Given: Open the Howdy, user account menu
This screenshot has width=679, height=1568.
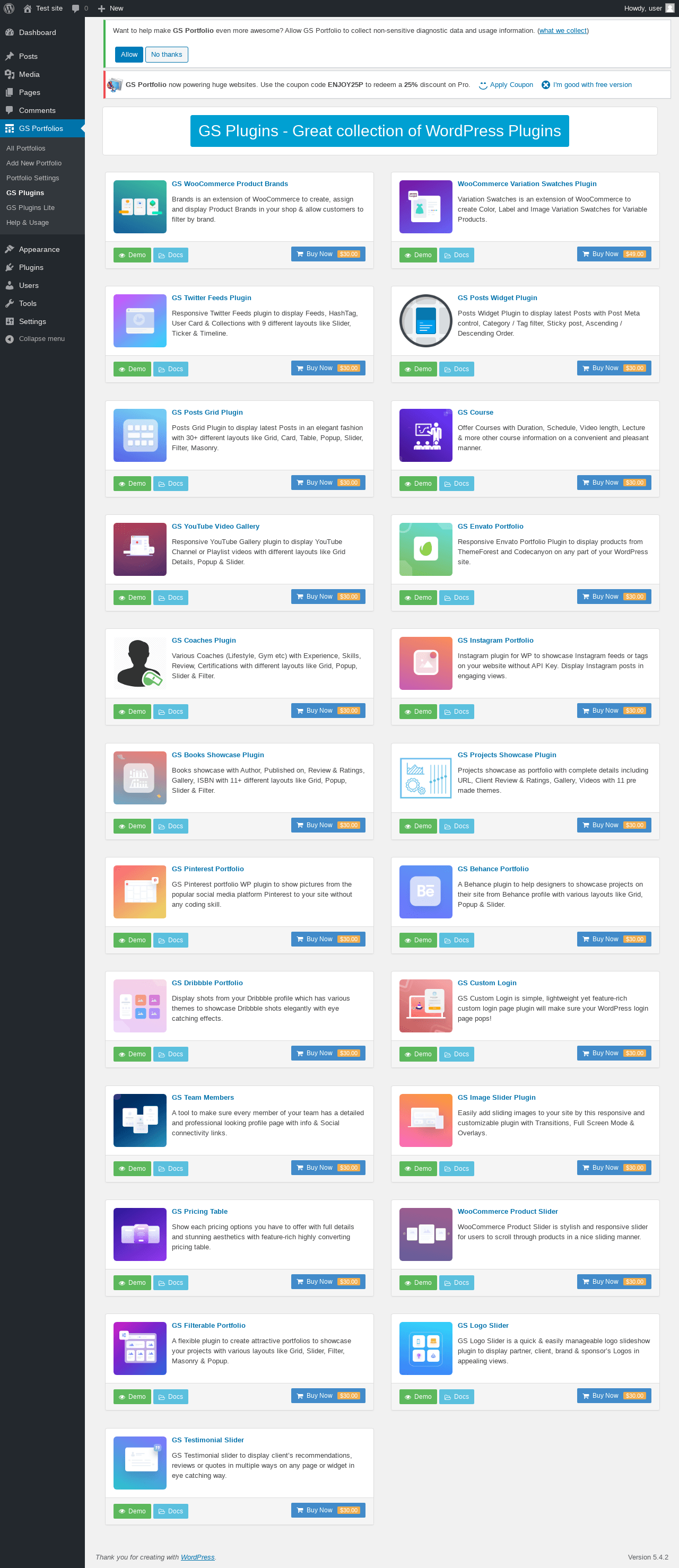Looking at the screenshot, I should 649,8.
